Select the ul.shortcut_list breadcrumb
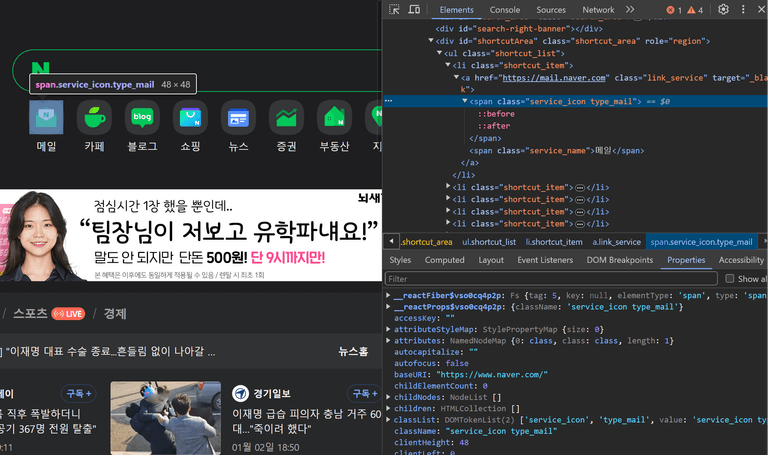 (x=489, y=242)
